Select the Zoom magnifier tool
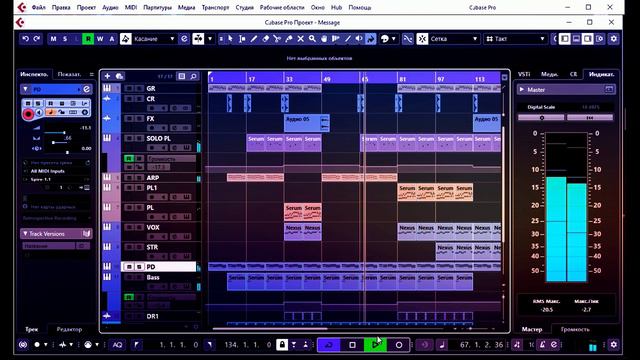This screenshot has height=360, width=640. (x=312, y=39)
